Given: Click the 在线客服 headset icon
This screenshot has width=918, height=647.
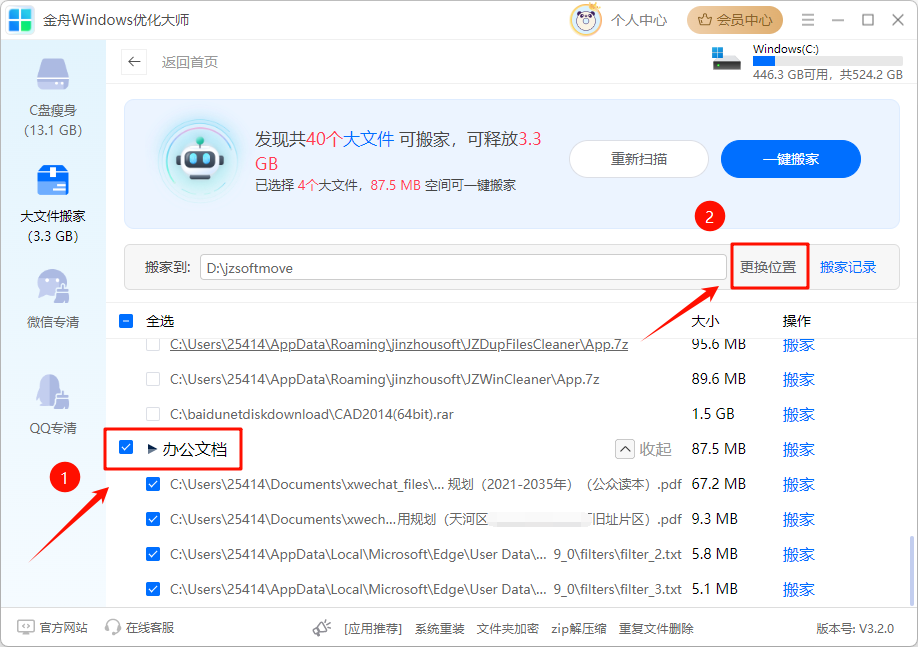Looking at the screenshot, I should click(112, 627).
